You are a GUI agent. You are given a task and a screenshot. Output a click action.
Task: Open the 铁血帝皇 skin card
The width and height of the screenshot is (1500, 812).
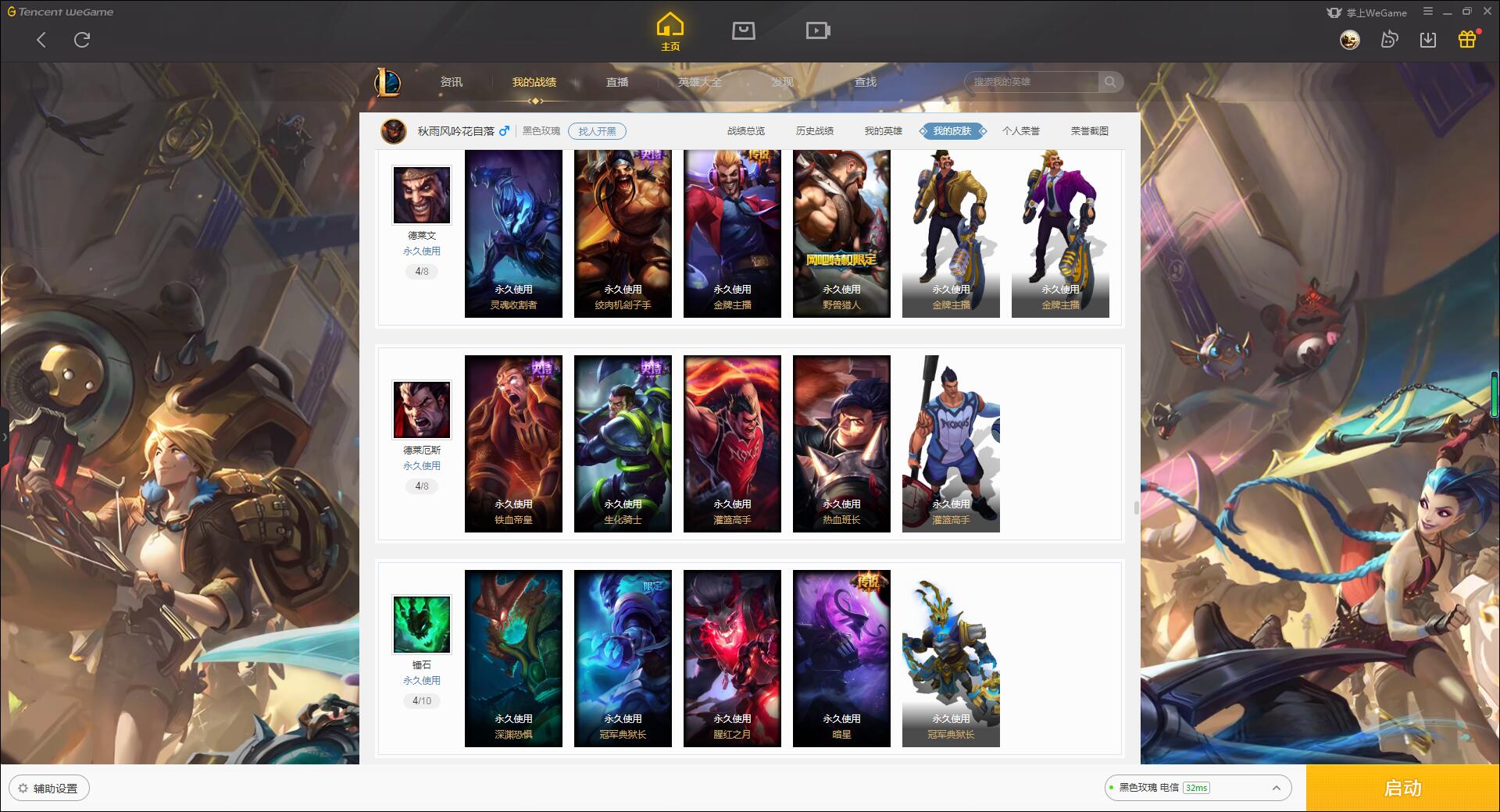point(513,443)
